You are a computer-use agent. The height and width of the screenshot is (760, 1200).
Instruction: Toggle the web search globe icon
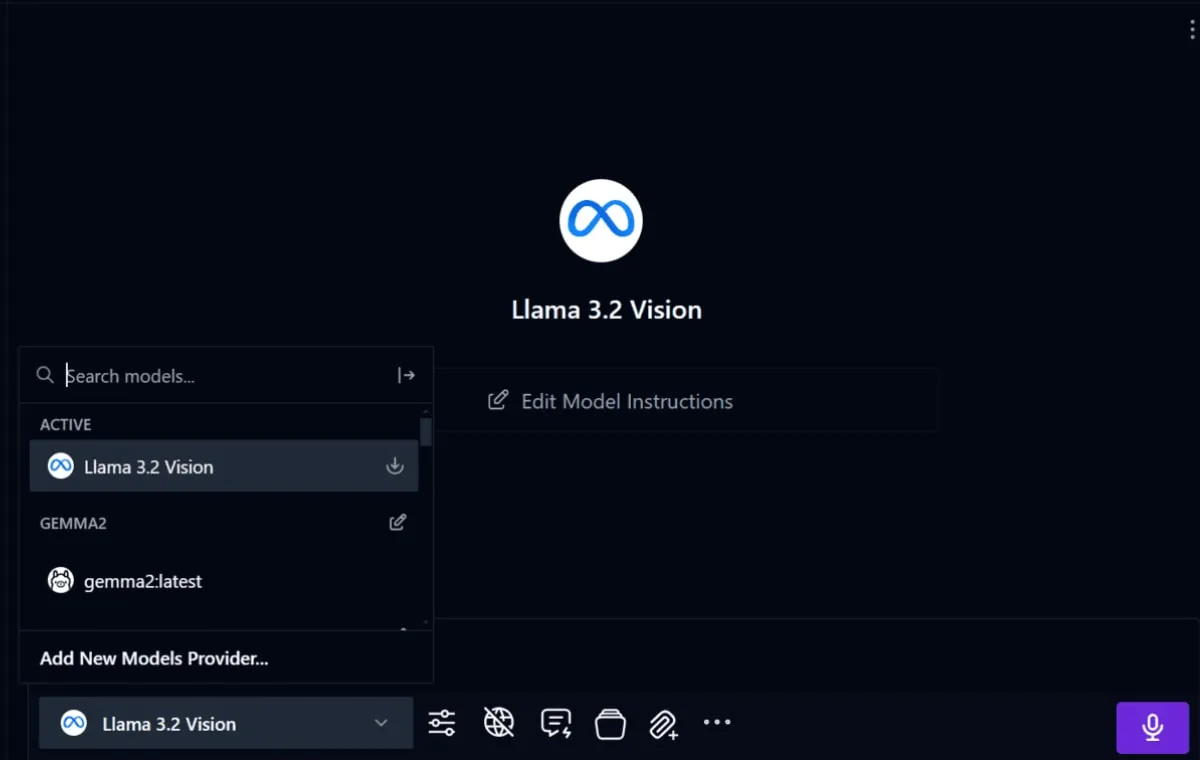[499, 722]
